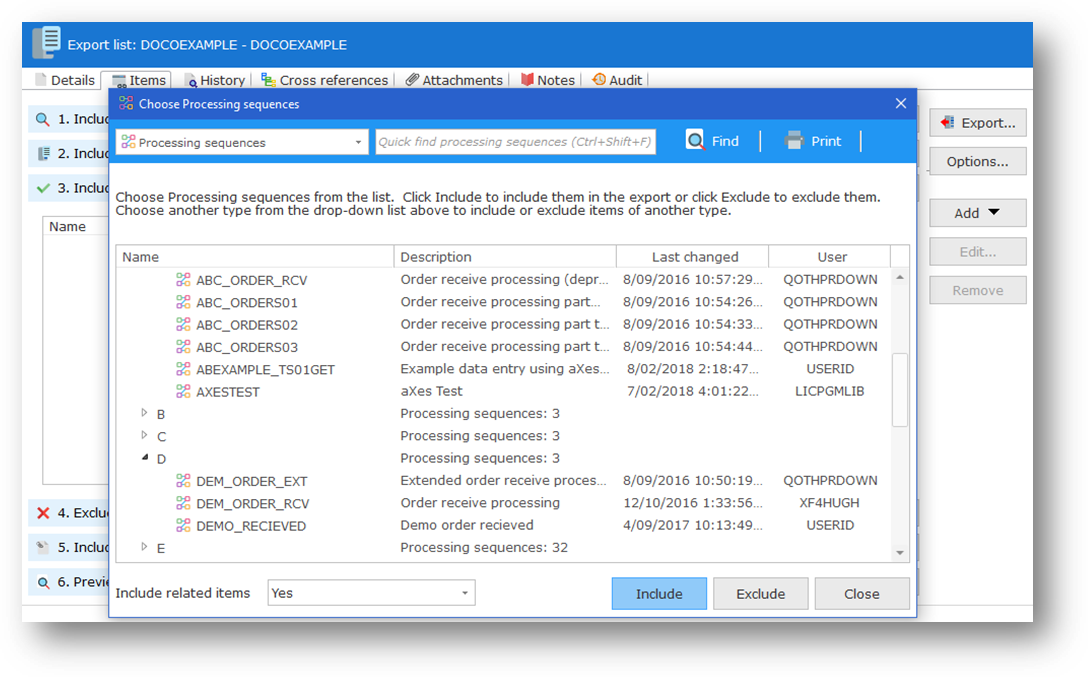Screen dimensions: 1088x677
Task: Sort by the Description column header
Action: 505,257
